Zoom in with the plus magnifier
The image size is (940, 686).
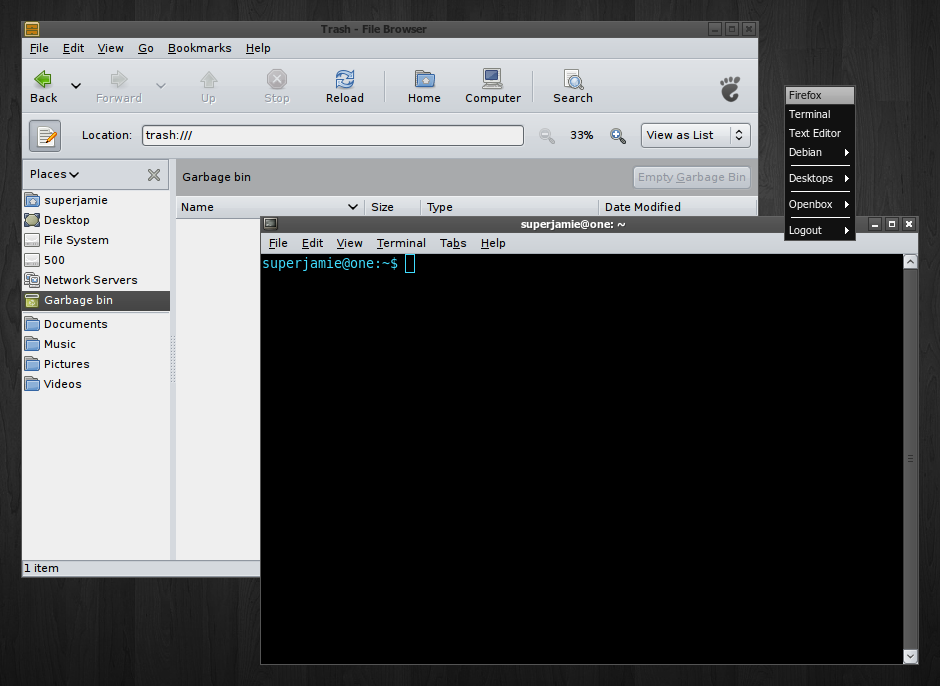(x=617, y=136)
